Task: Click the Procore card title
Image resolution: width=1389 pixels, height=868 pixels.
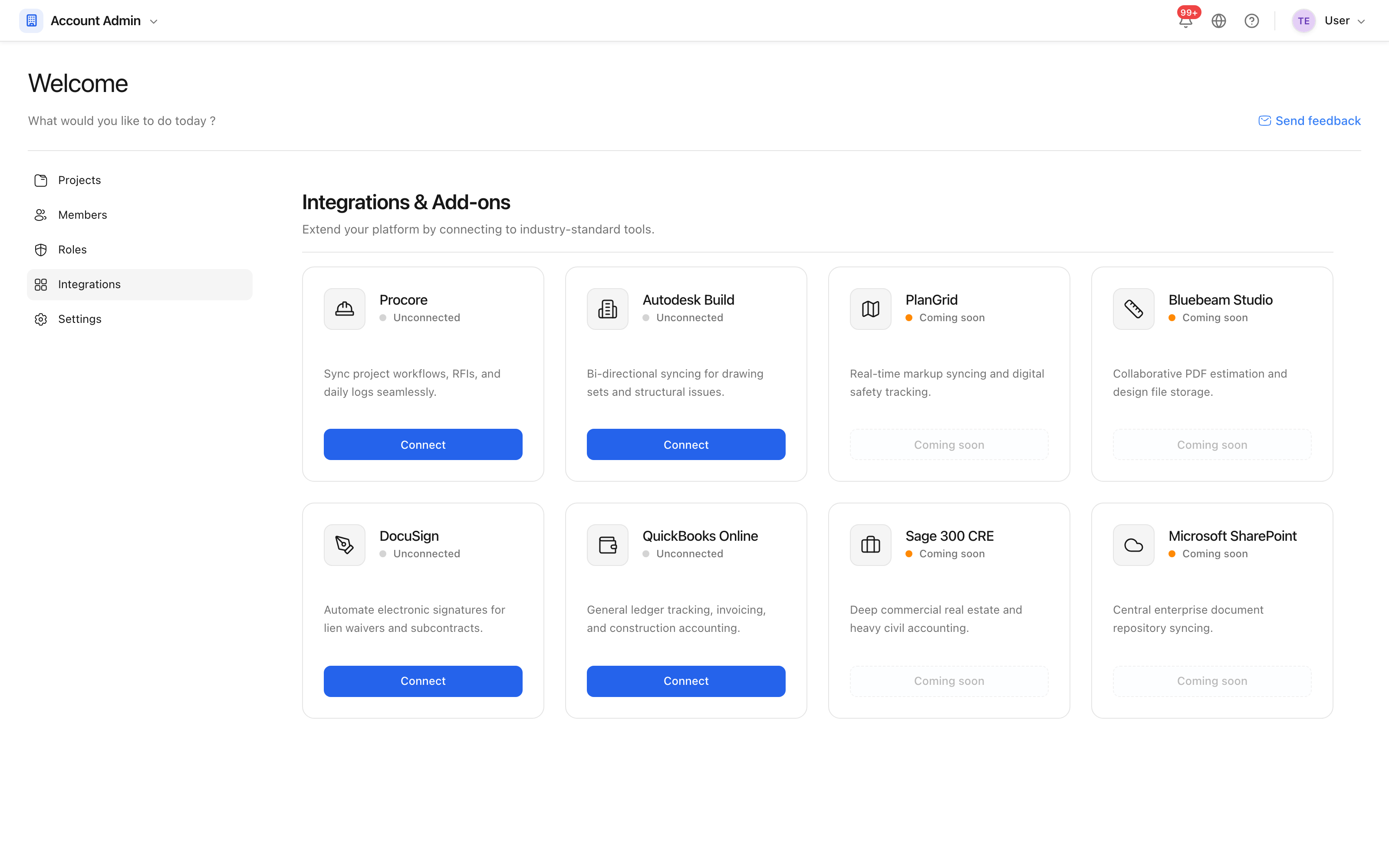Action: tap(403, 299)
